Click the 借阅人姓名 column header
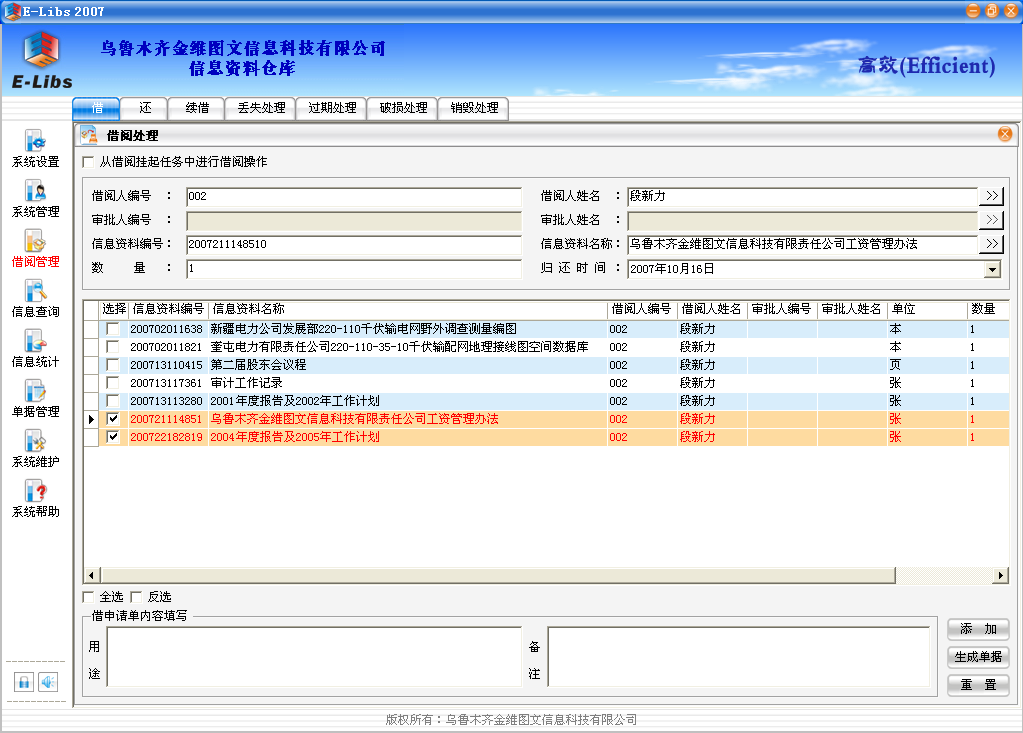The image size is (1023, 733). (711, 309)
